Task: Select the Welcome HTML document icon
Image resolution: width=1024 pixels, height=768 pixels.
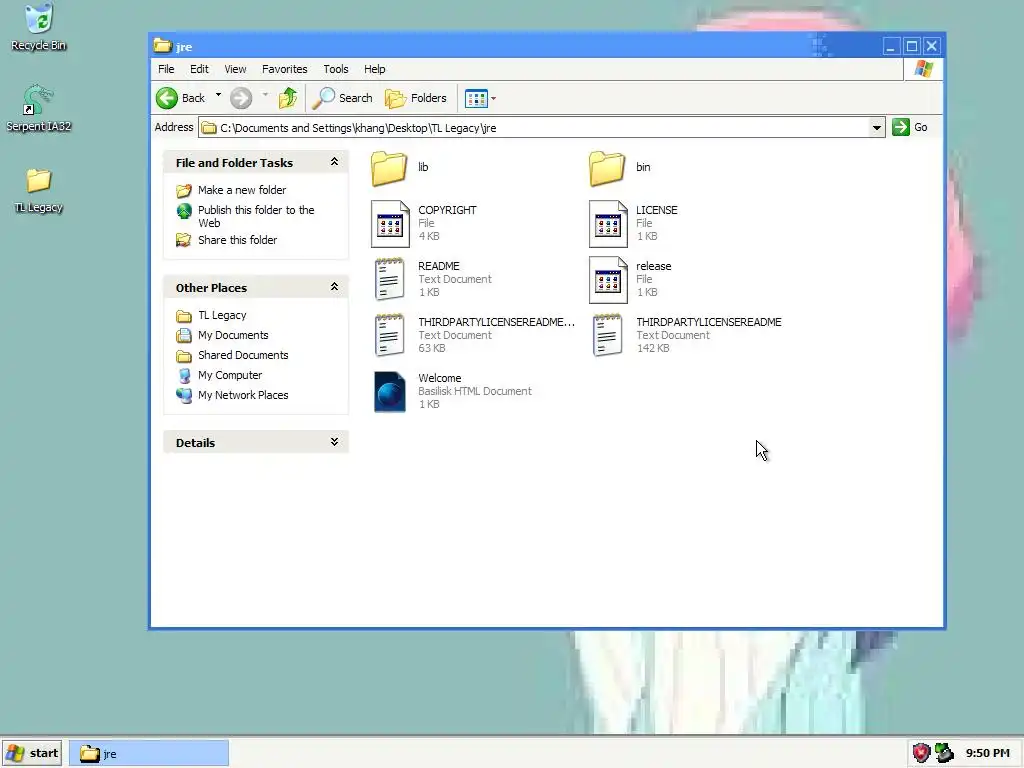Action: tap(390, 392)
